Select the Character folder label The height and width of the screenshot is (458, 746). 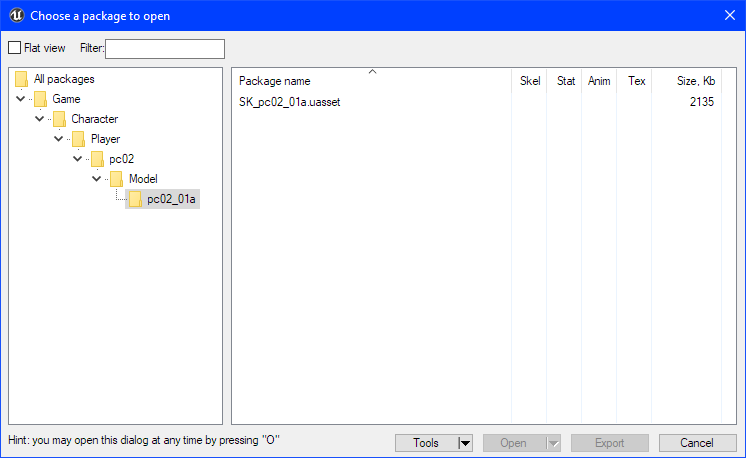(x=95, y=119)
